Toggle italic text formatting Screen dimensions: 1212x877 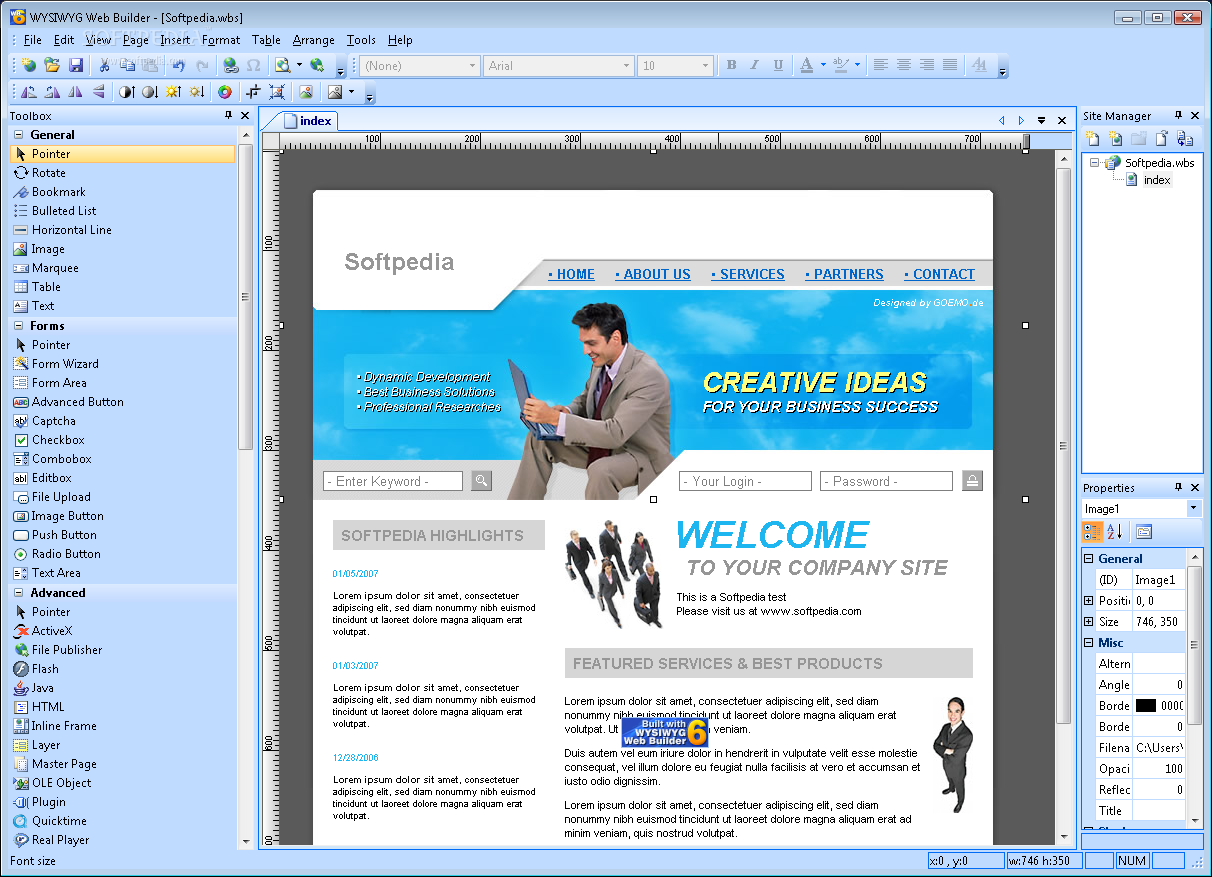(x=755, y=65)
